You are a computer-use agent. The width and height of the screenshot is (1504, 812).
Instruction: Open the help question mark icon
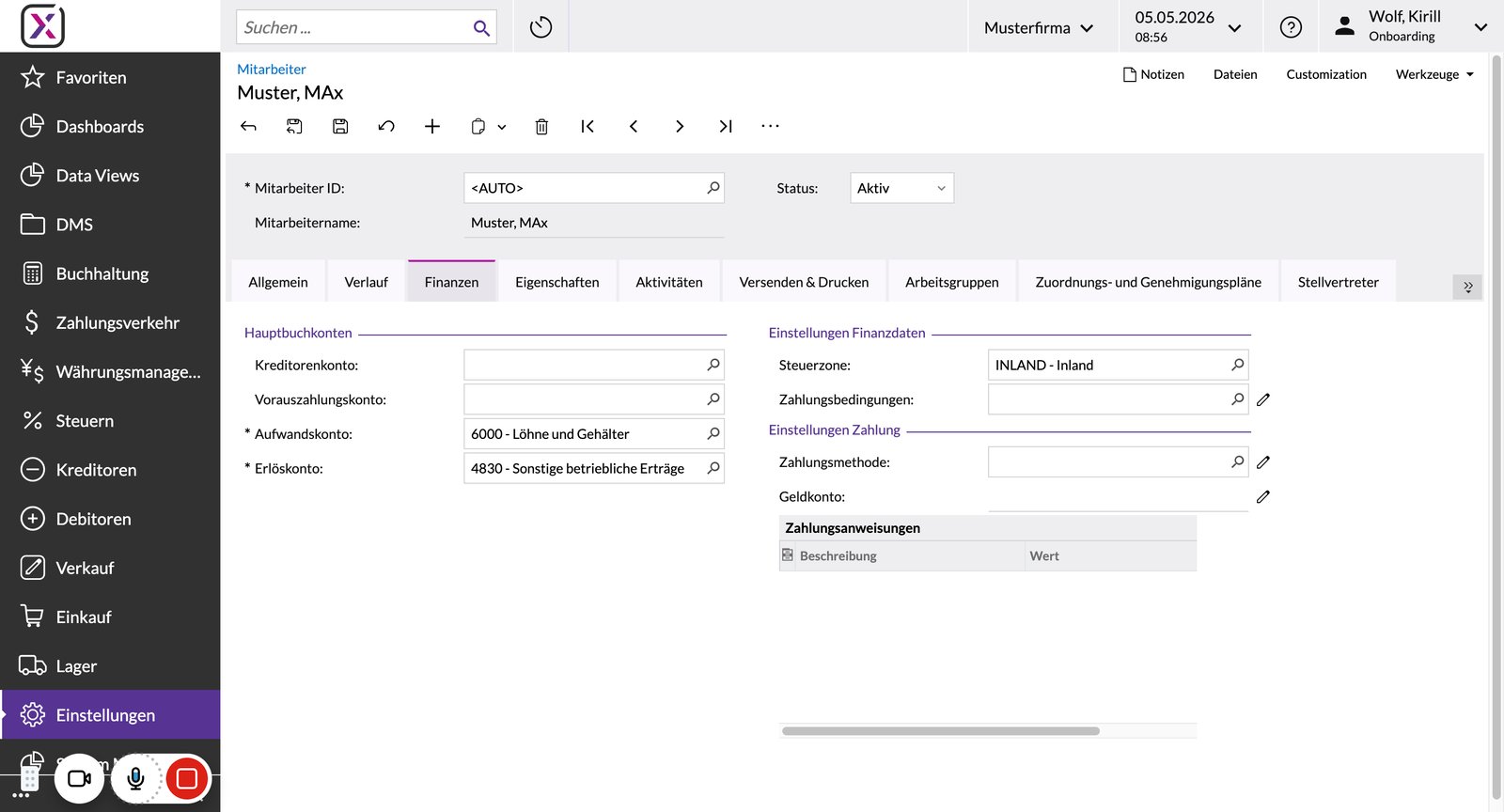[1291, 27]
